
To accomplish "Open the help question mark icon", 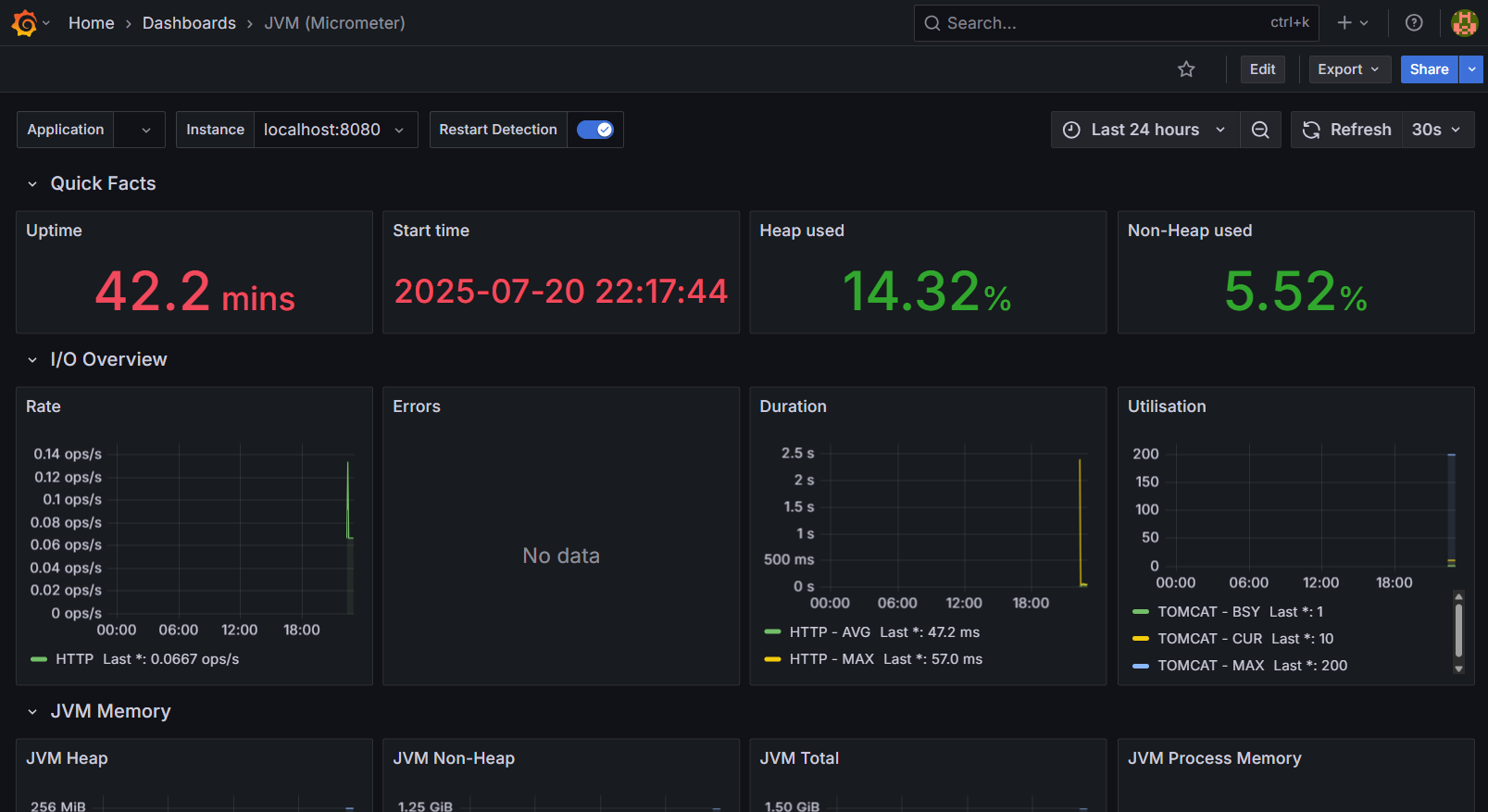I will coord(1414,23).
